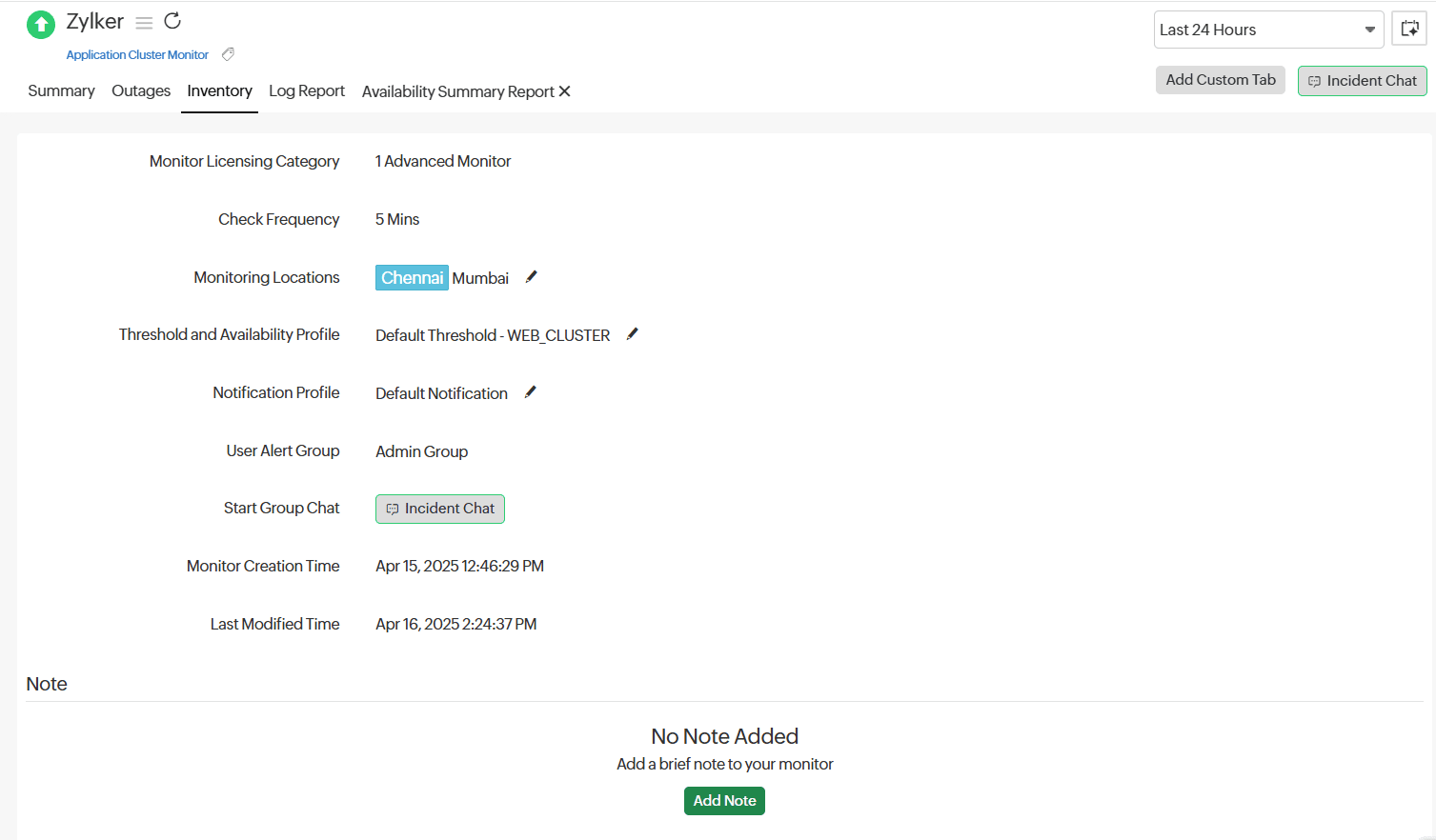Click the tag icon near Application Cluster Monitor

pos(228,54)
